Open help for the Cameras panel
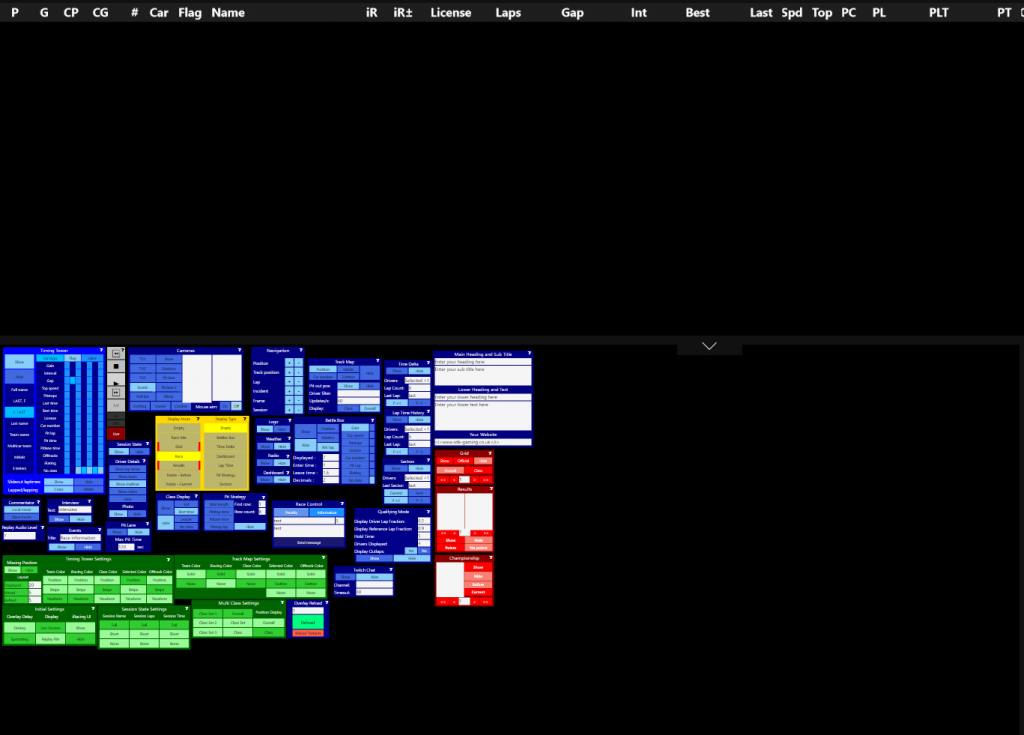Image resolution: width=1024 pixels, height=735 pixels. pyautogui.click(x=240, y=351)
